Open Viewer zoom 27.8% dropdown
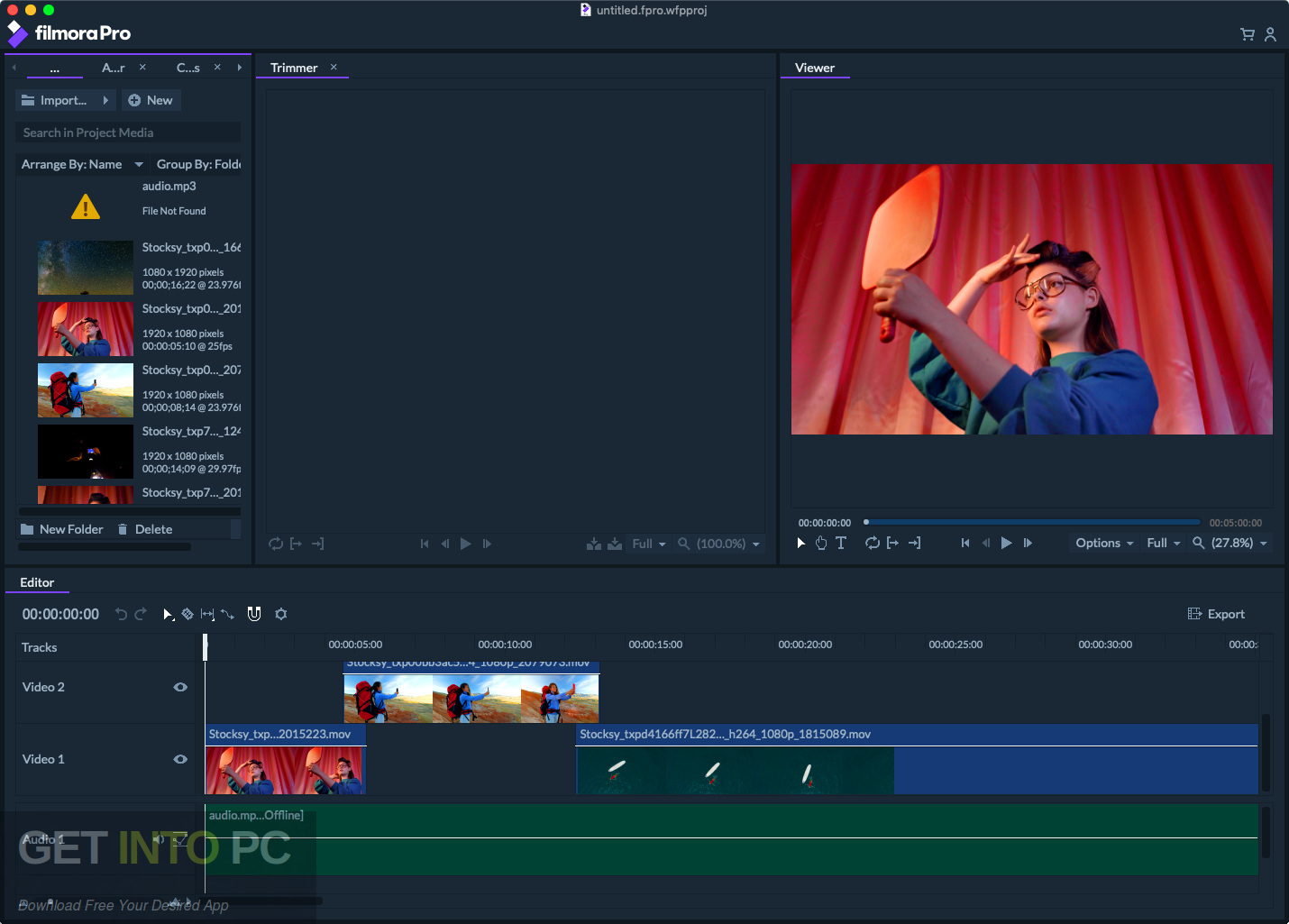The image size is (1289, 924). 1230,543
